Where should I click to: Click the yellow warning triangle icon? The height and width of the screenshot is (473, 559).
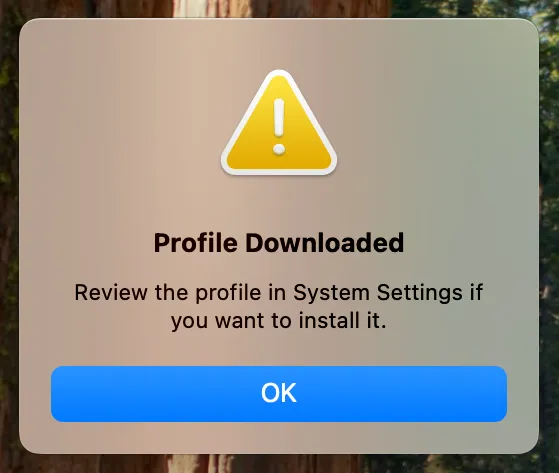279,123
